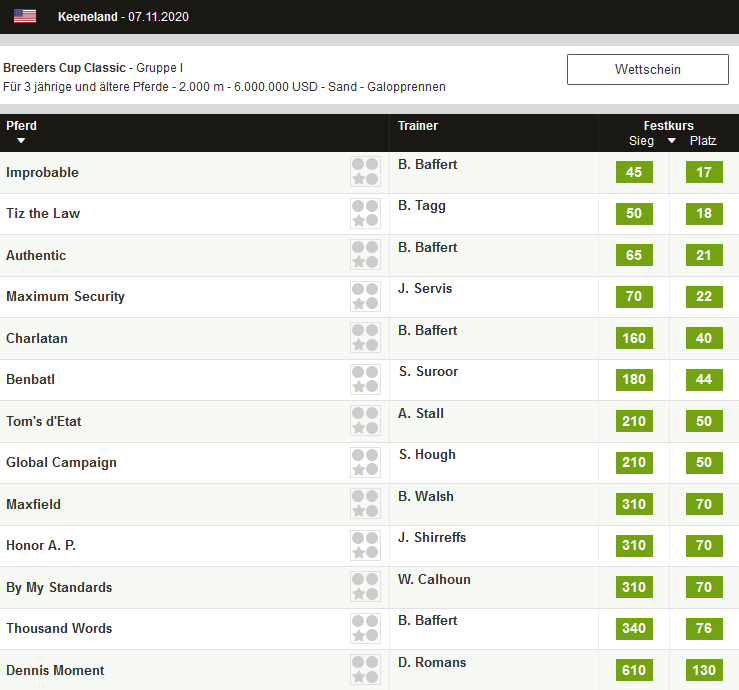Select win odds 340 for Thousand Words
The height and width of the screenshot is (690, 739).
(x=634, y=628)
